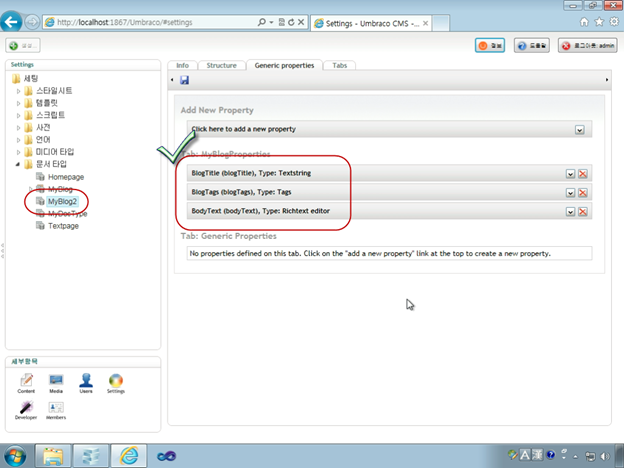
Task: Switch to the Structure tab
Action: (221, 65)
